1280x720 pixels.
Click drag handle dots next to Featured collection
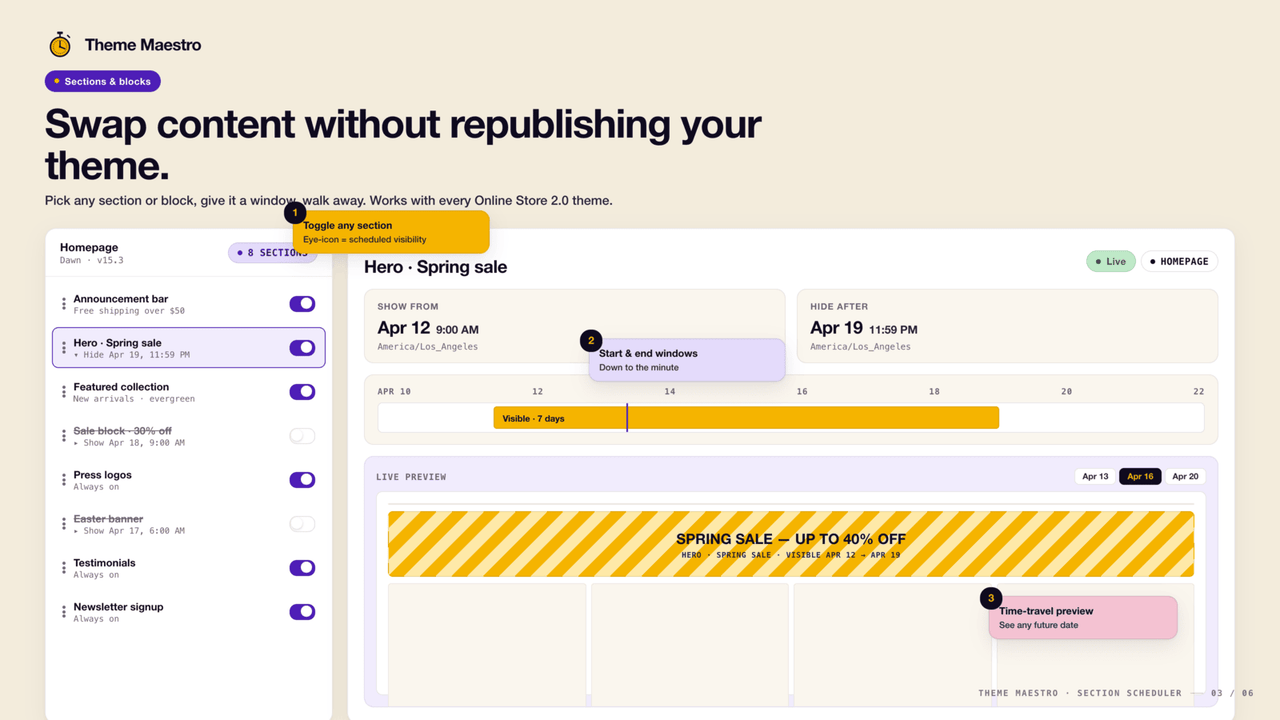tap(64, 392)
